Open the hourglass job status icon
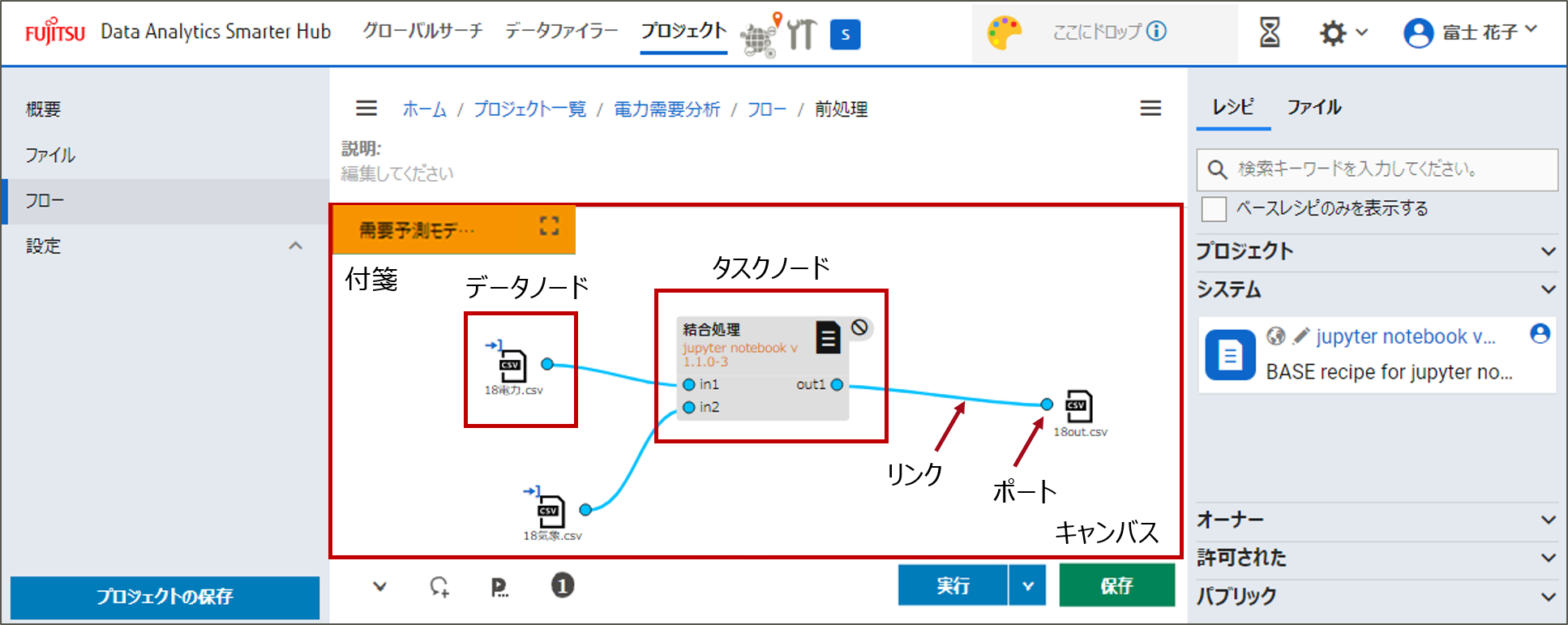 1270,32
